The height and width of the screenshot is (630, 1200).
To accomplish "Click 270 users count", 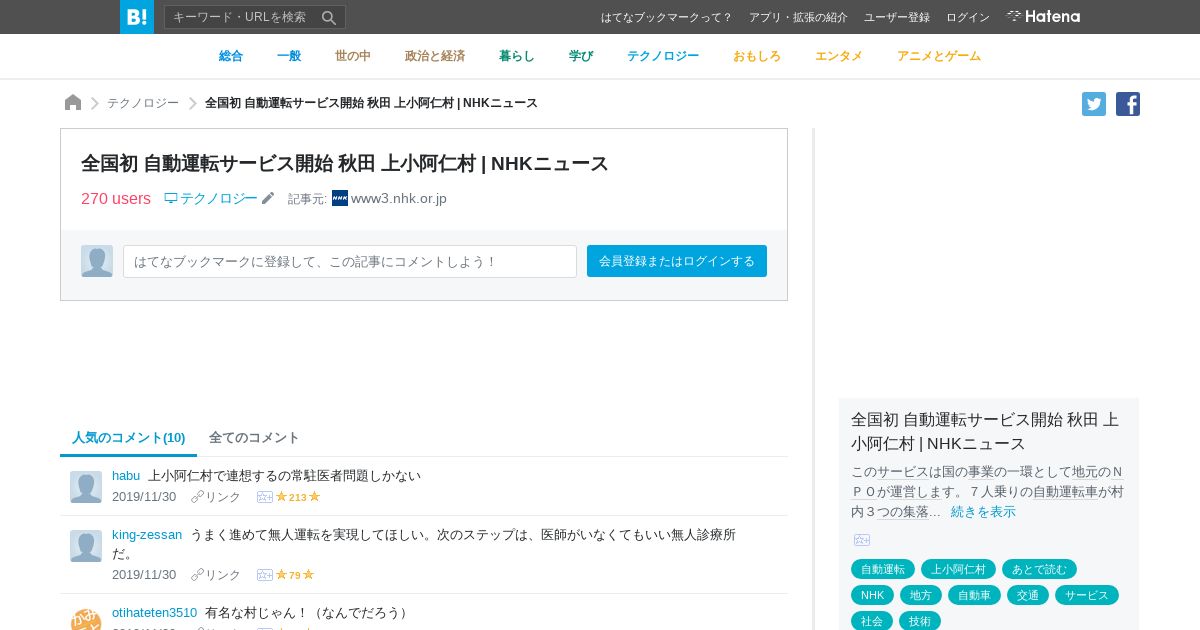I will click(116, 198).
